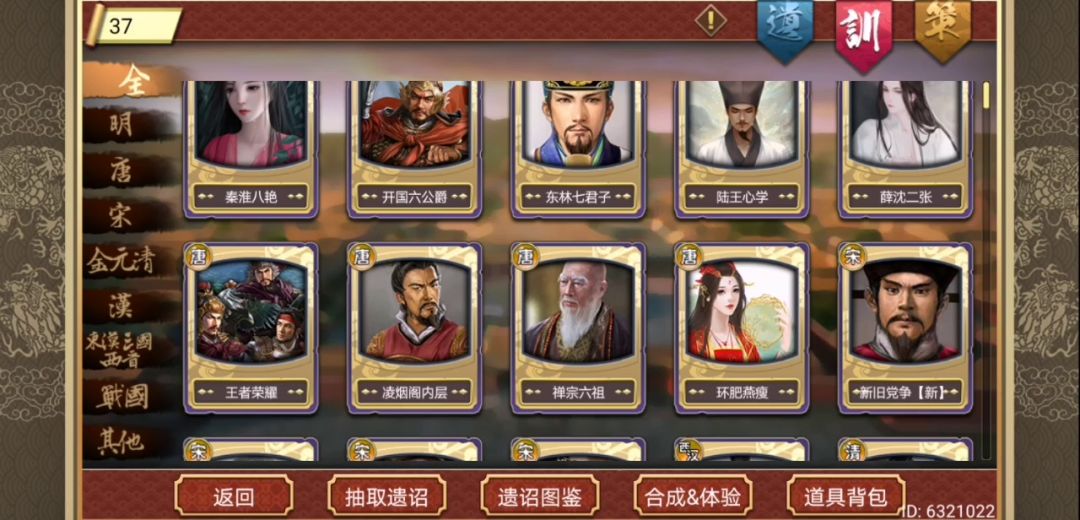Tap the gold 策 banner icon
The height and width of the screenshot is (520, 1080).
pyautogui.click(x=943, y=30)
